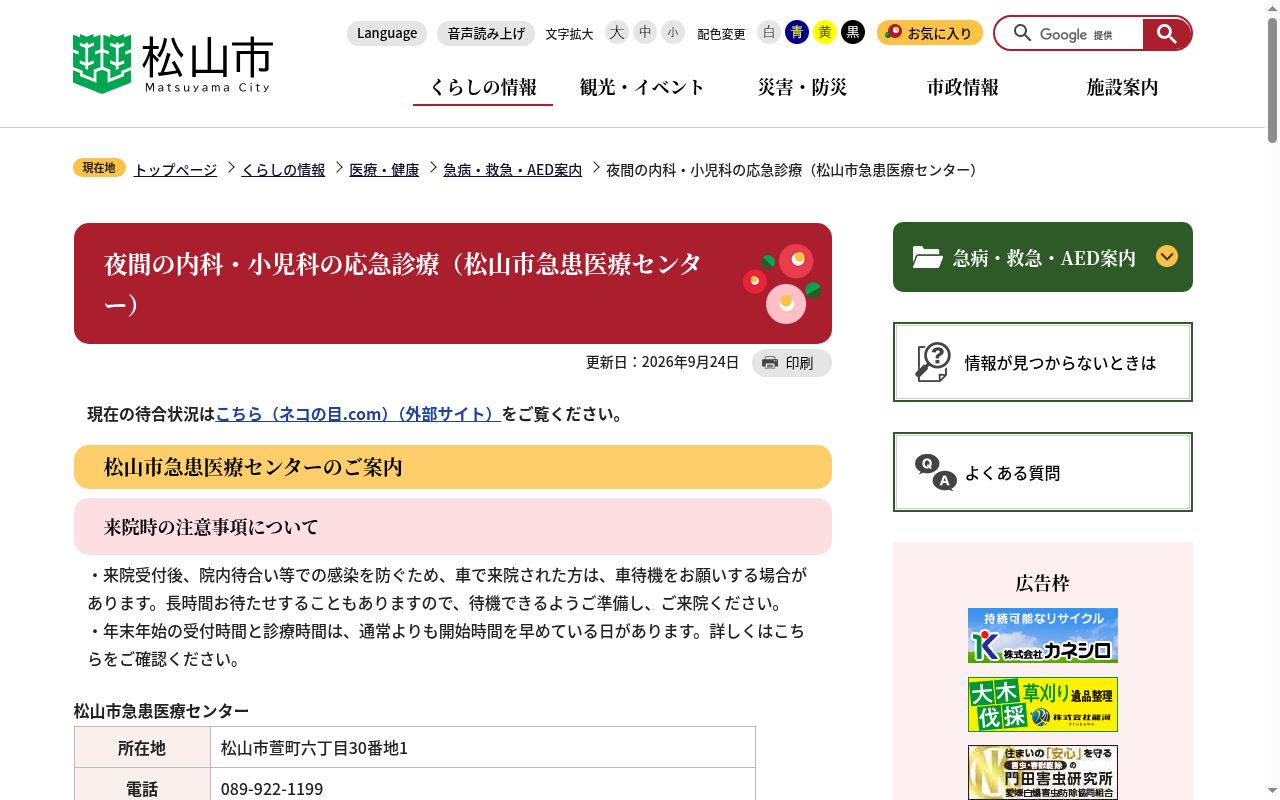Click the address 松山市萱町六丁目30番地1
This screenshot has height=800, width=1280.
click(314, 748)
